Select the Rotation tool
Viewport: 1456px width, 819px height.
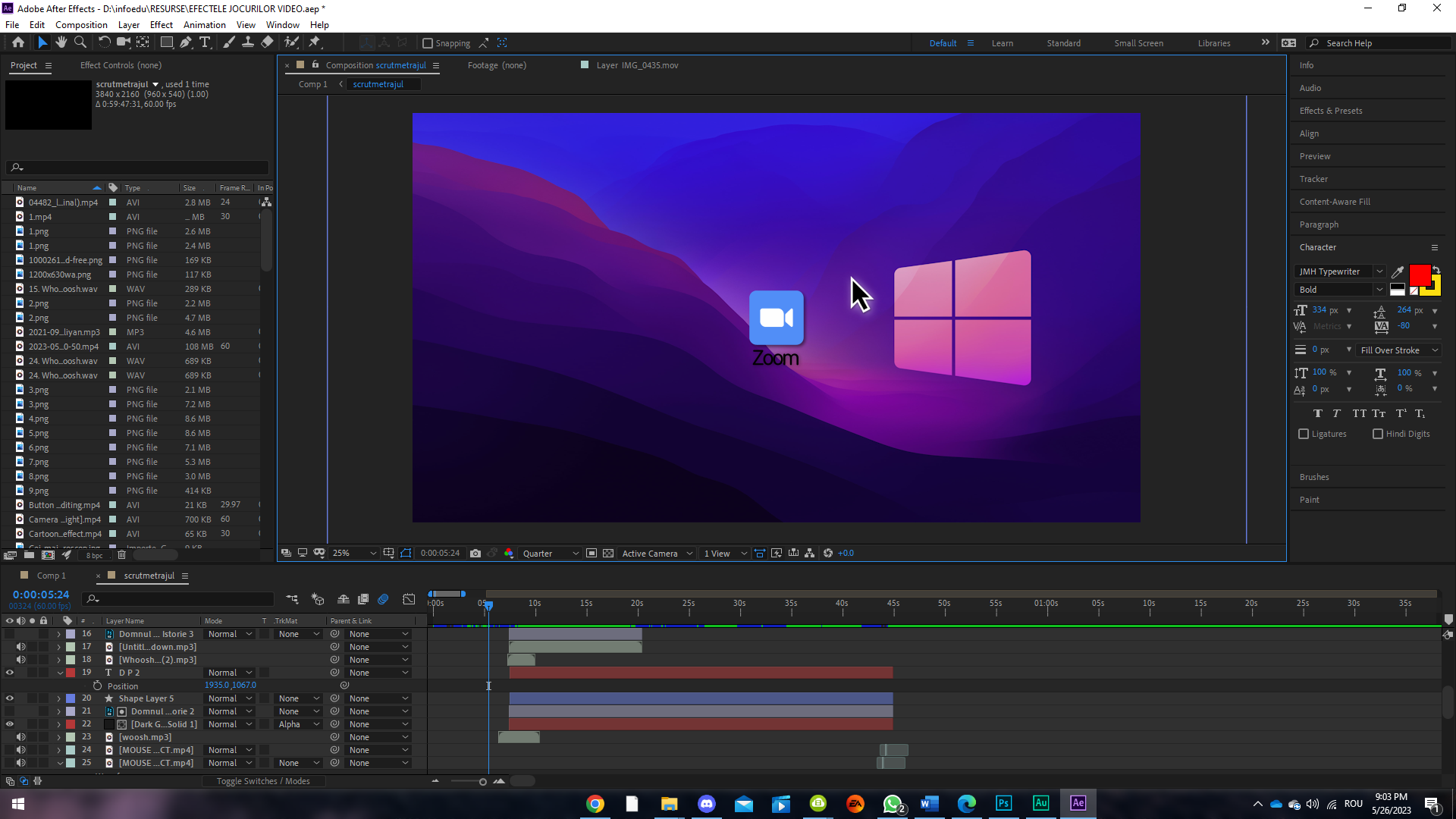point(105,42)
